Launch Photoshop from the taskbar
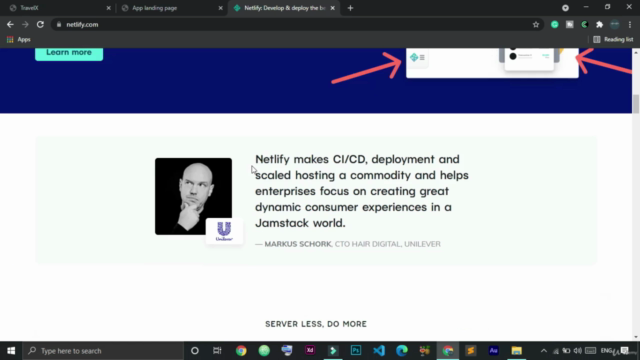 click(x=356, y=351)
